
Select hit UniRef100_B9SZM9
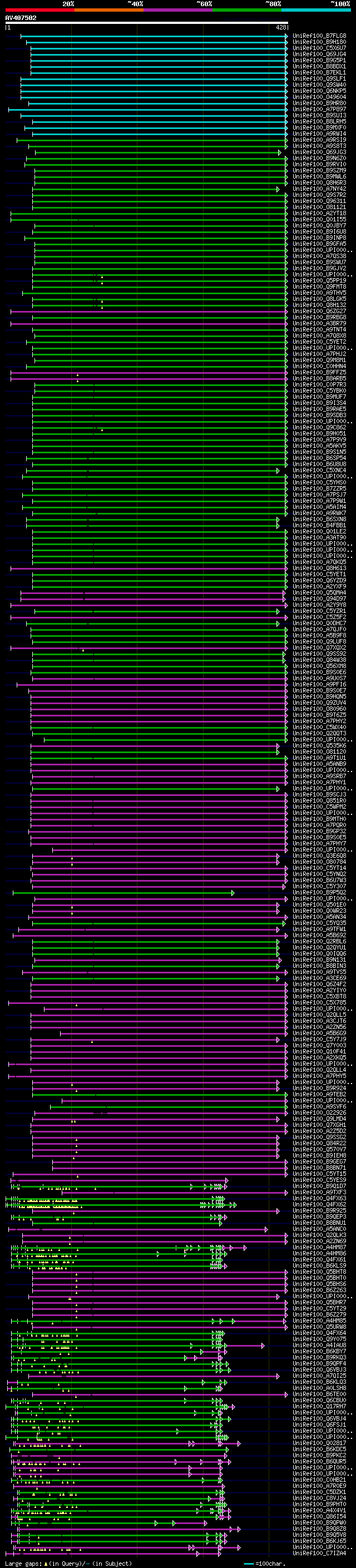coord(319,170)
